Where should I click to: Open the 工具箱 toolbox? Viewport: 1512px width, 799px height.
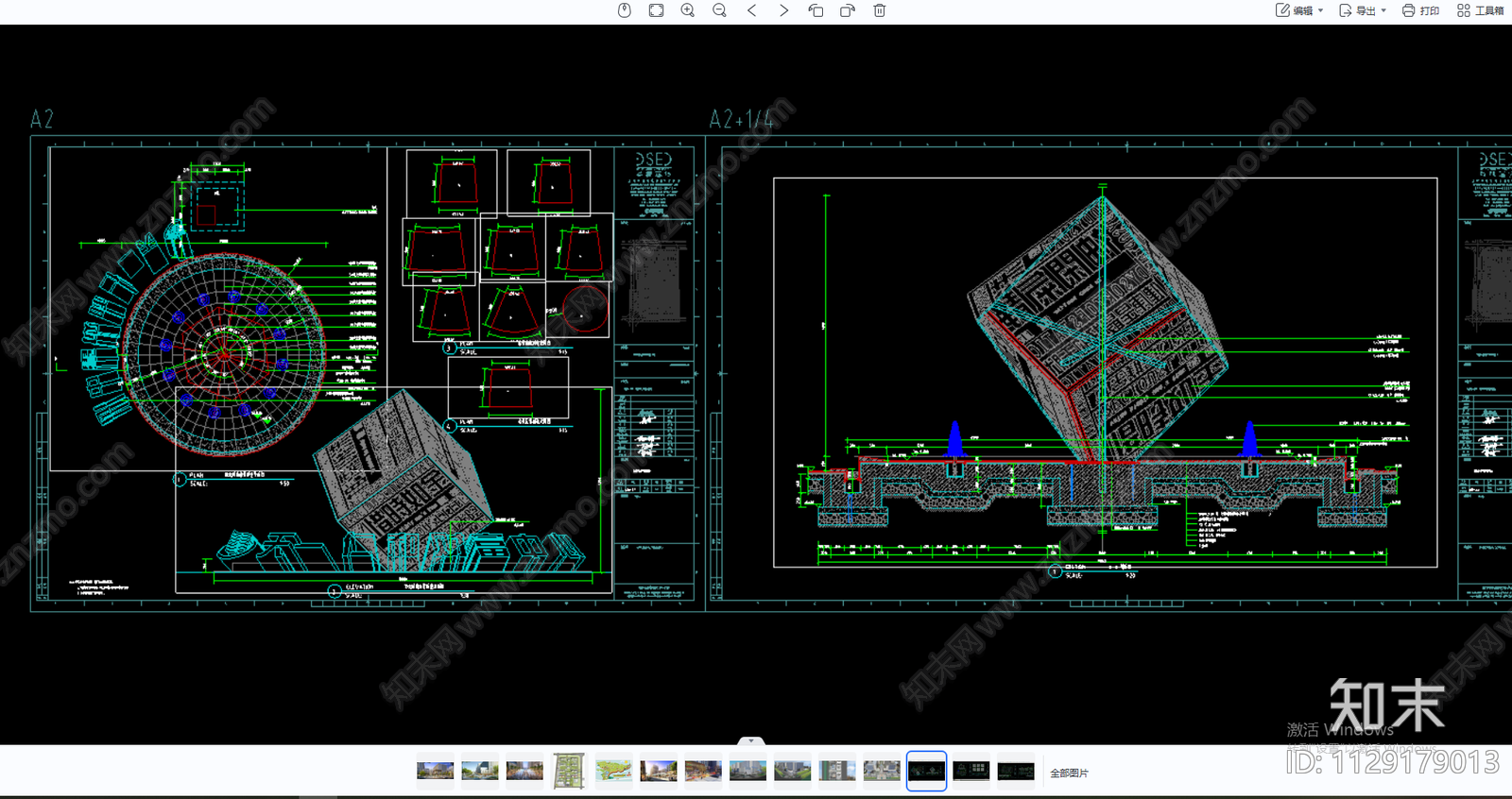(x=1480, y=10)
